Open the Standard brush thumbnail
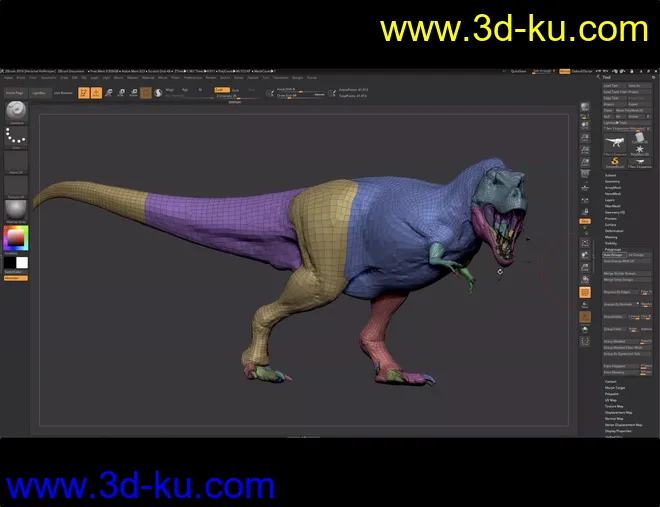Viewport: 660px width, 507px height. point(15,113)
